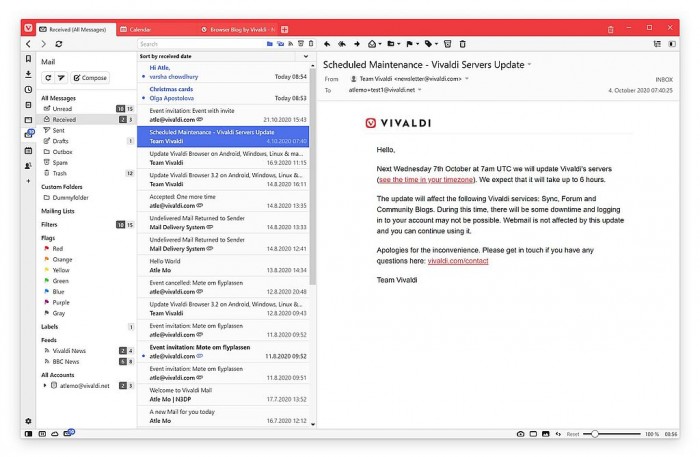Click the Reload page button
The height and width of the screenshot is (457, 700).
click(x=59, y=44)
